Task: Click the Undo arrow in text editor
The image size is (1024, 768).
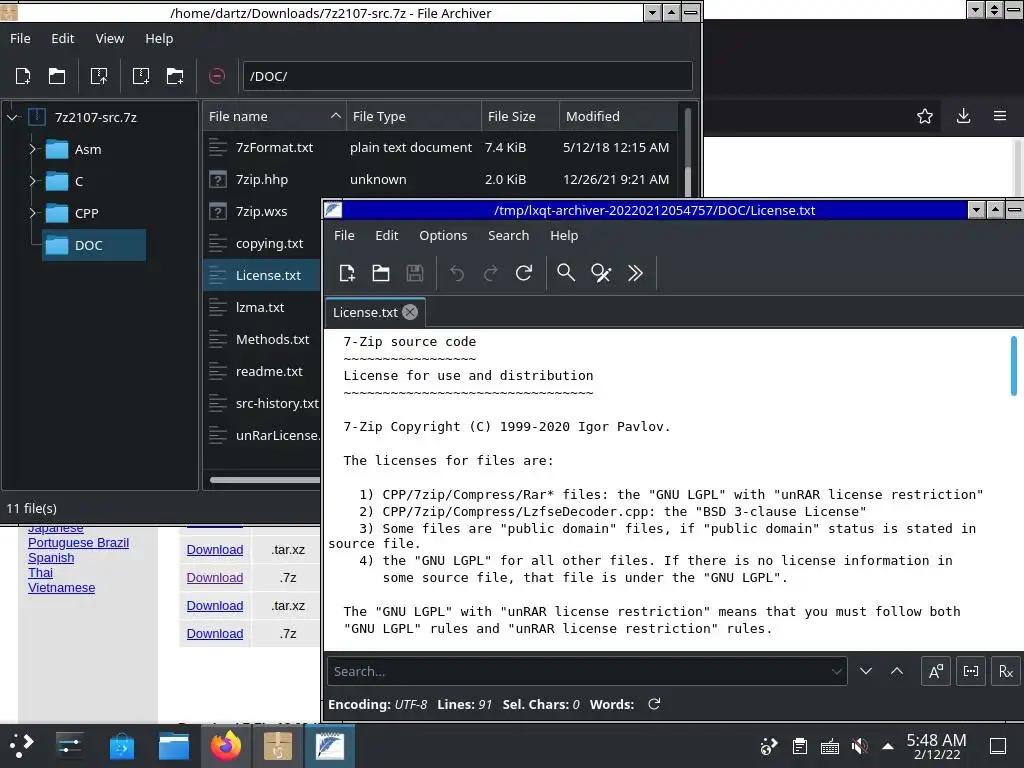Action: (x=457, y=273)
